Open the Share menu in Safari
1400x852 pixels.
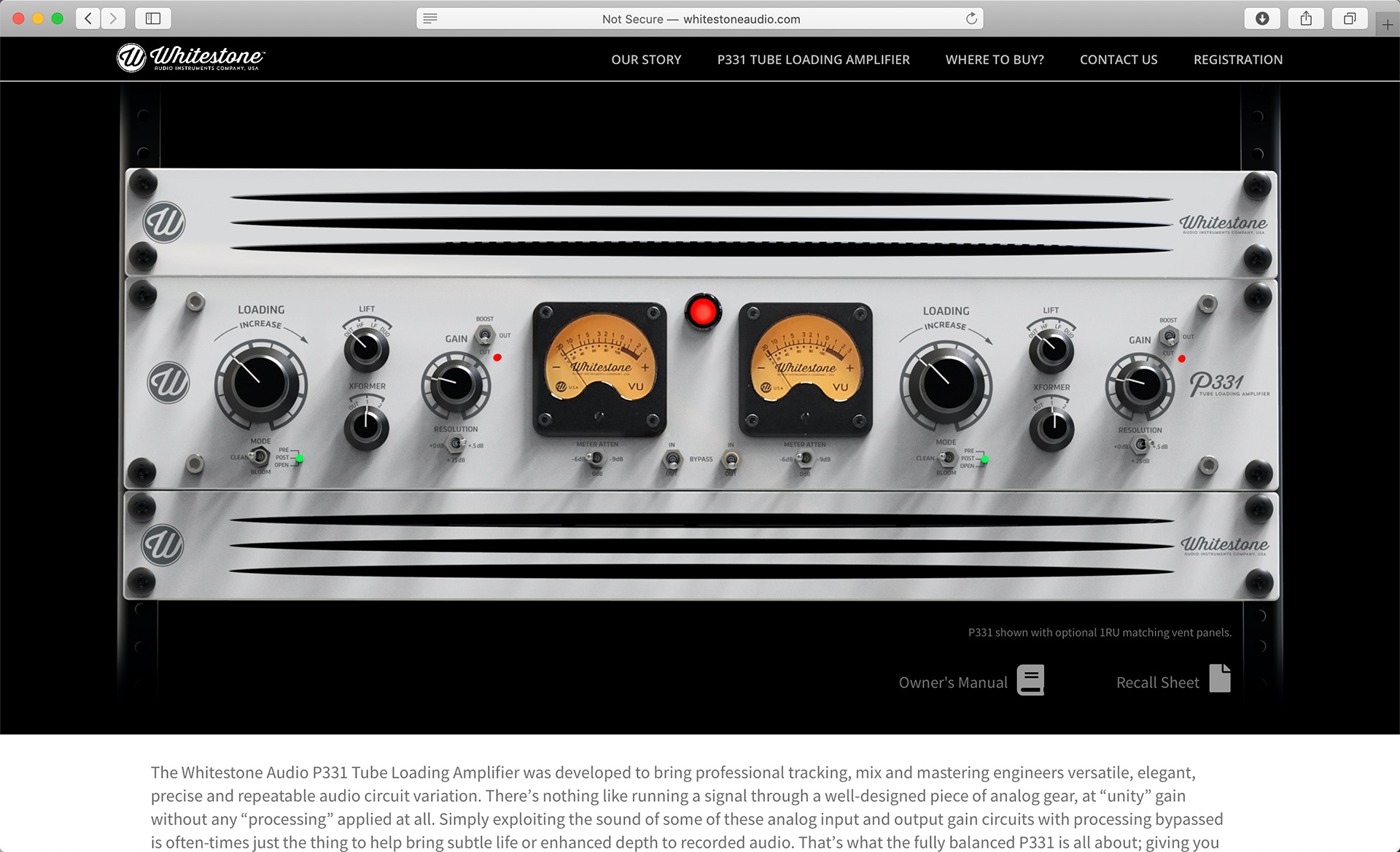pos(1306,18)
